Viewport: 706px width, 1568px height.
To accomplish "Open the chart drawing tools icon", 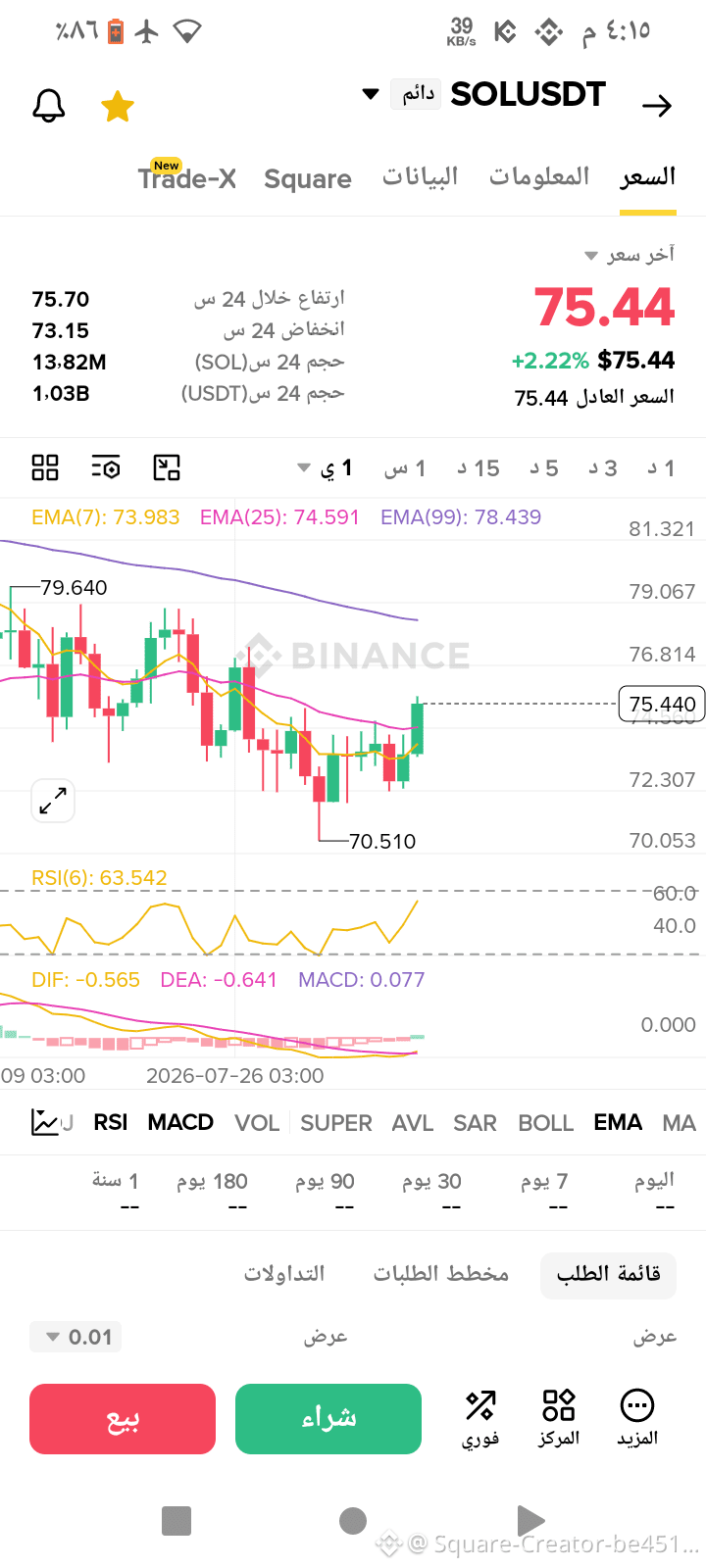I will (x=167, y=467).
